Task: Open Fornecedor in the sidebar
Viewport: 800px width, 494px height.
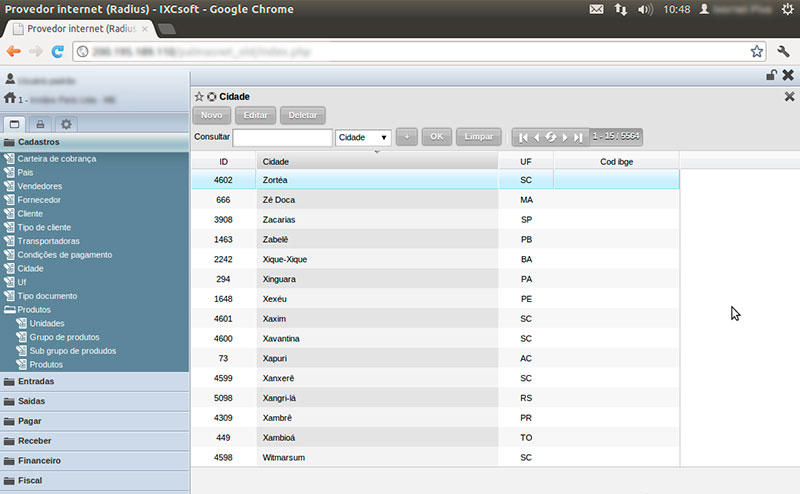Action: [x=39, y=200]
